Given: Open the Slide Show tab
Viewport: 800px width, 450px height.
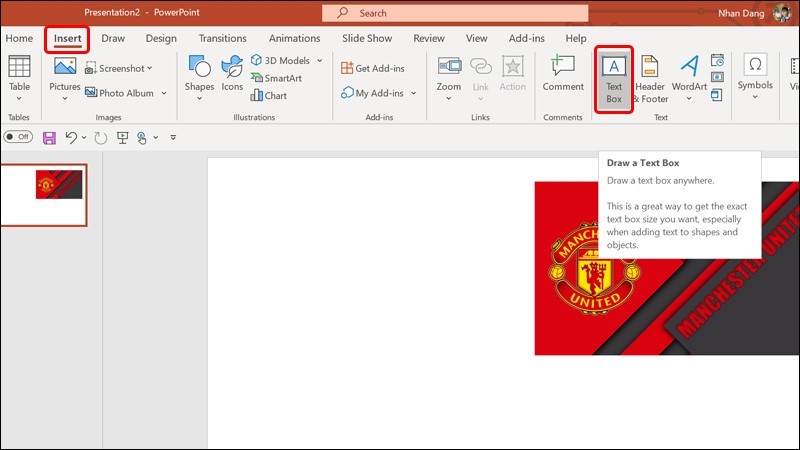Looking at the screenshot, I should [367, 38].
